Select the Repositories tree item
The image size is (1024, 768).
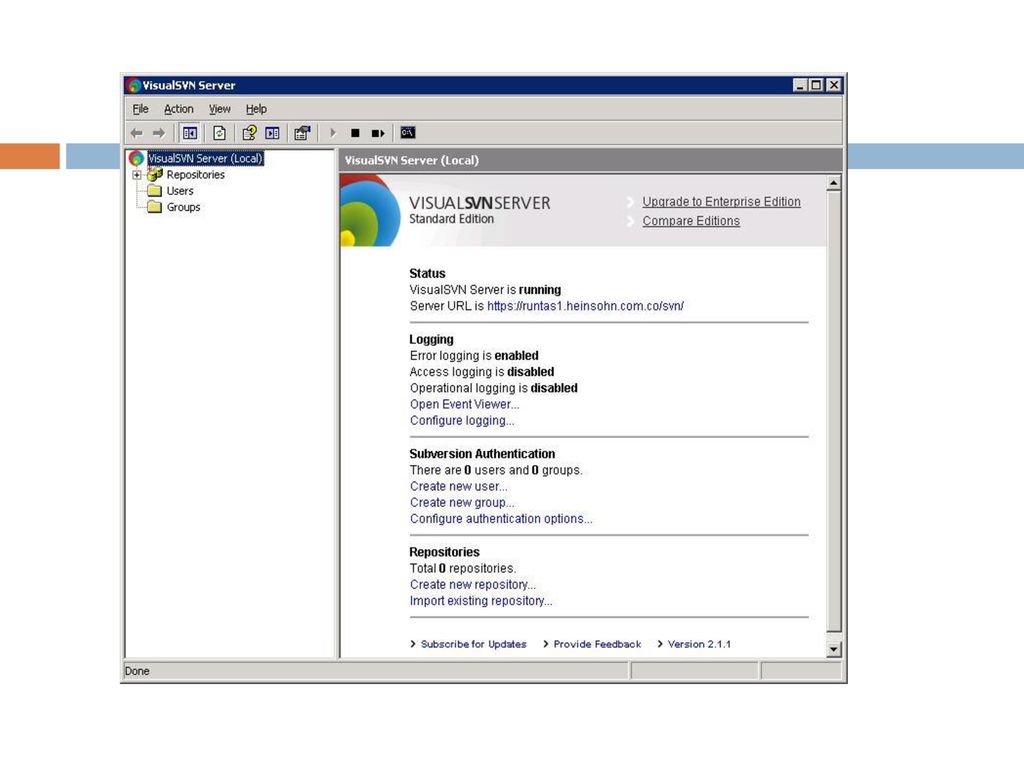[195, 174]
